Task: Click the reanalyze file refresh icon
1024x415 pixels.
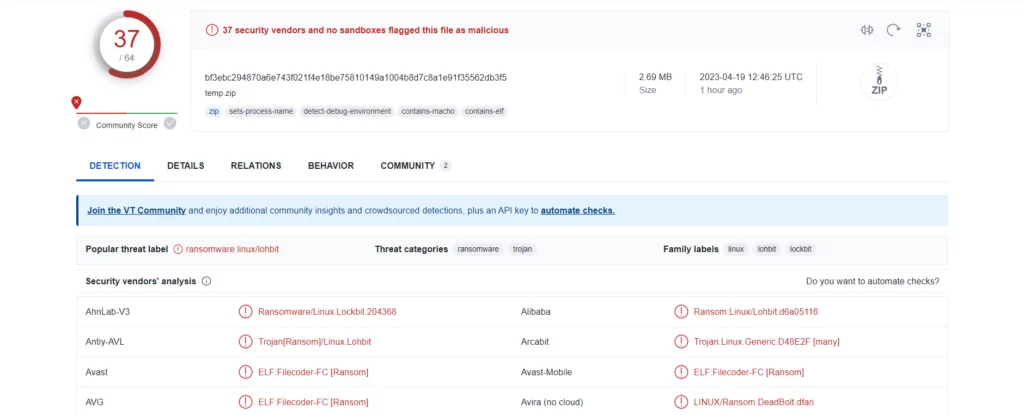Action: (x=893, y=30)
